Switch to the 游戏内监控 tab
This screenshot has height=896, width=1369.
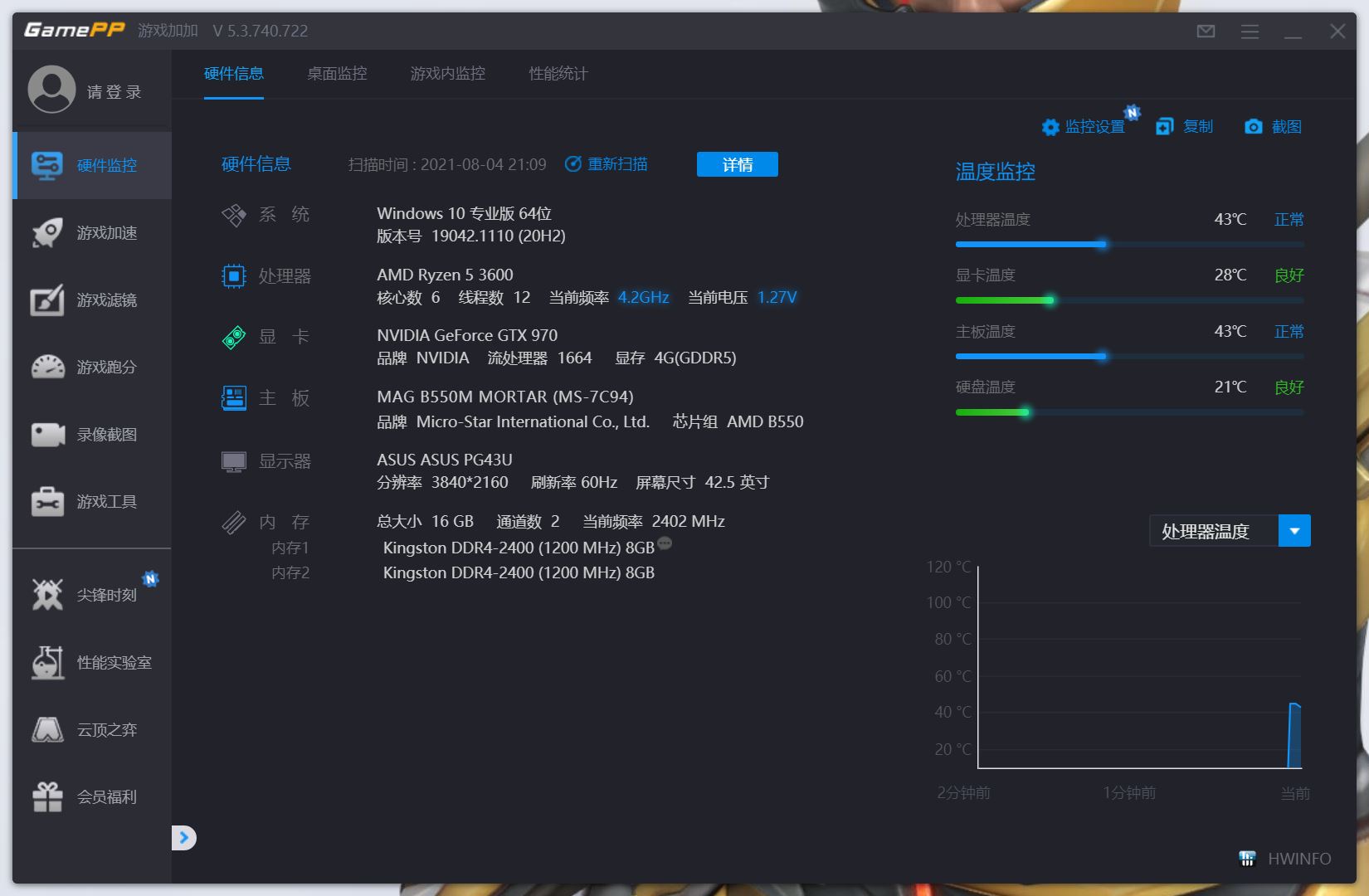coord(448,74)
